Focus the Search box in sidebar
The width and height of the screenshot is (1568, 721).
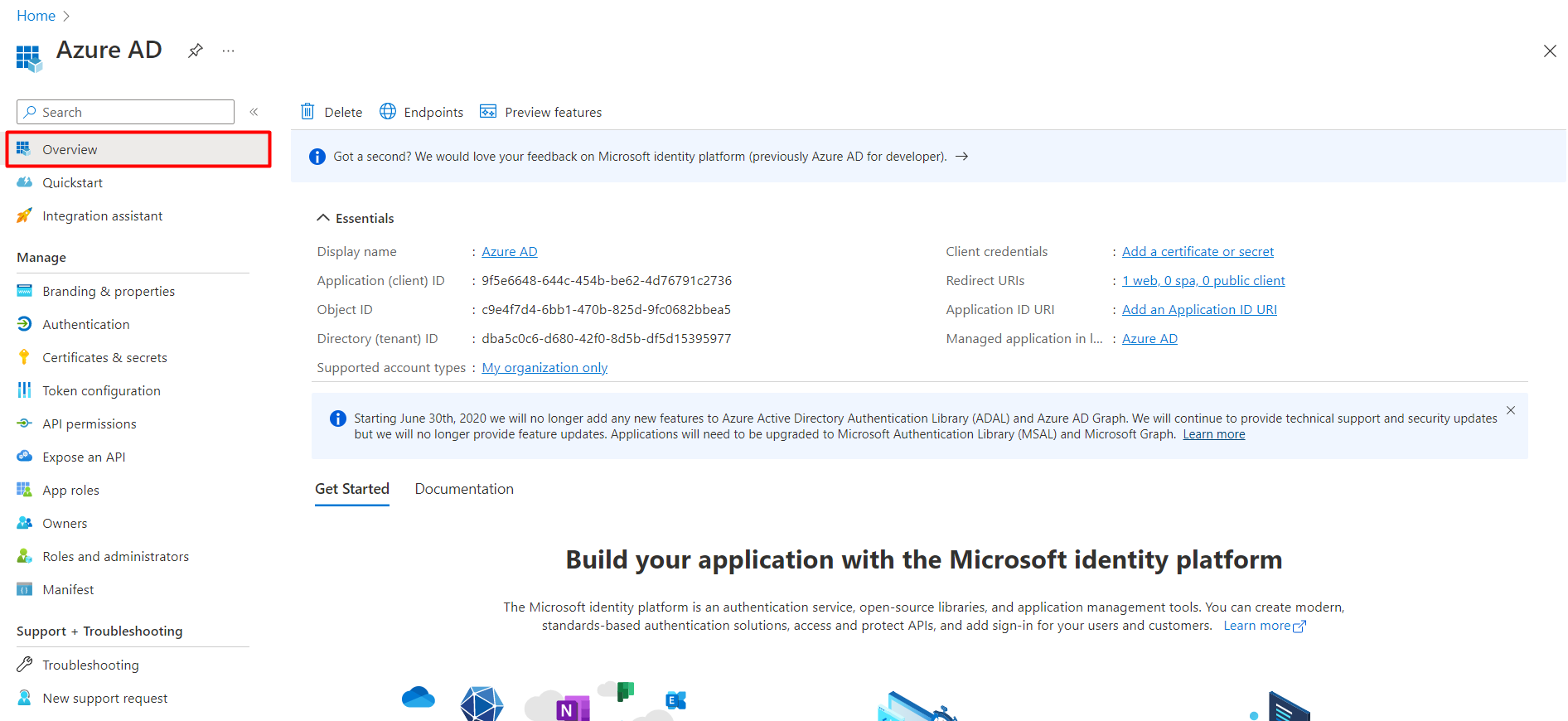click(125, 112)
